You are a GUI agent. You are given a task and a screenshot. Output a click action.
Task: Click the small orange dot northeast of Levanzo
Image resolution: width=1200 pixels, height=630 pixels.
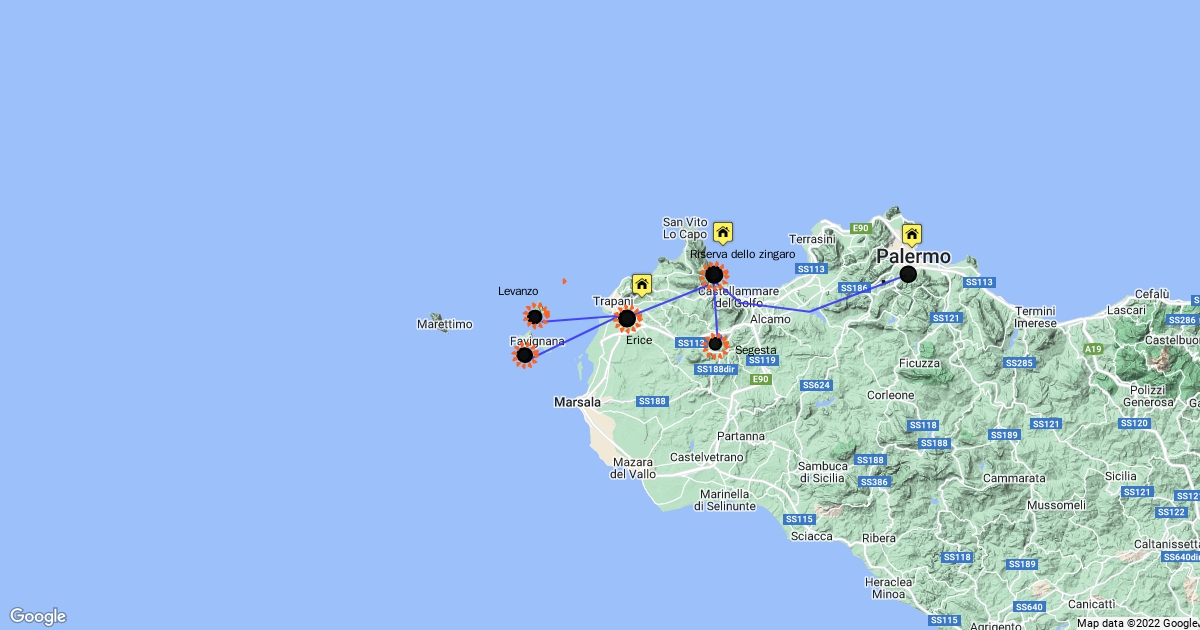564,281
